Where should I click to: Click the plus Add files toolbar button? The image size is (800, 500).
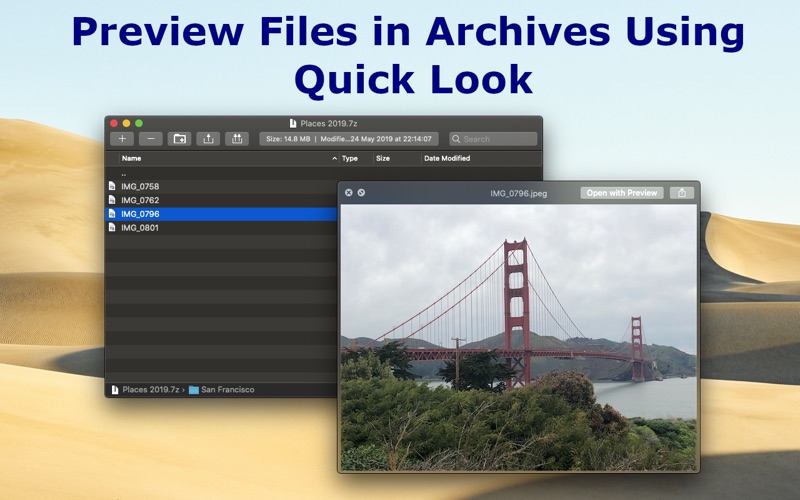pos(122,139)
